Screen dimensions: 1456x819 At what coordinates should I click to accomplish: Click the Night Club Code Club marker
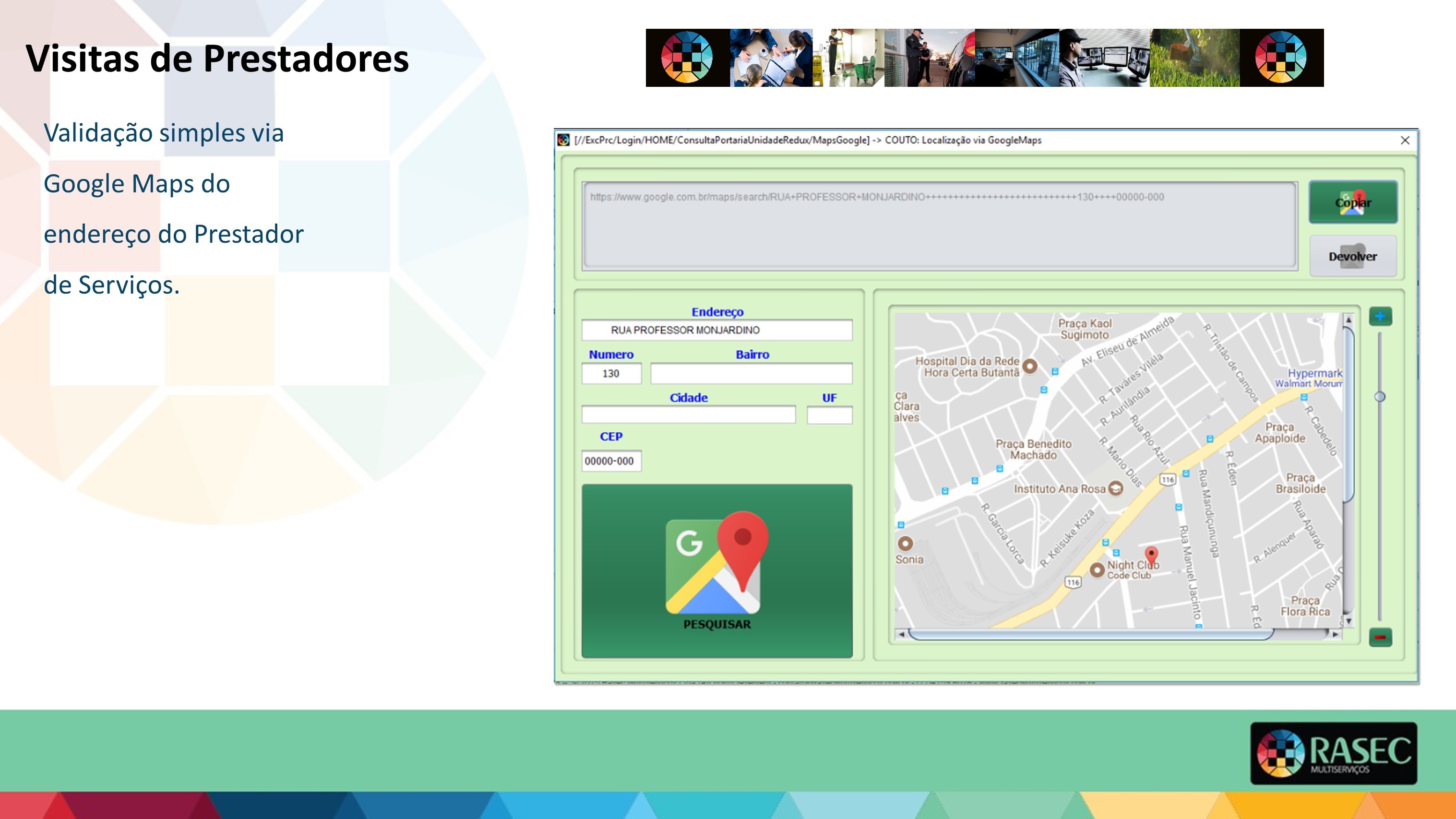(1097, 570)
